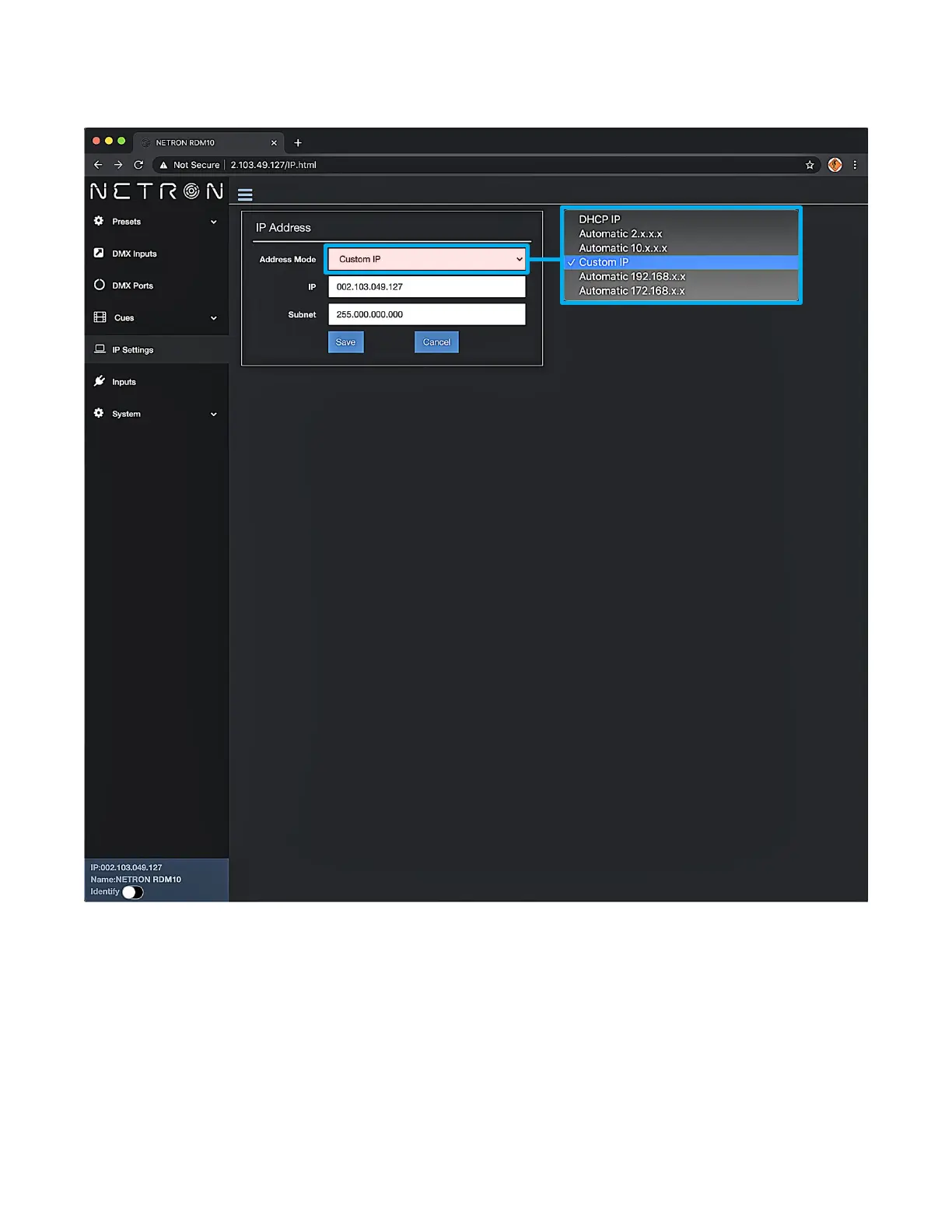Image resolution: width=952 pixels, height=1232 pixels.
Task: Expand the System submenu chevron
Action: (214, 415)
